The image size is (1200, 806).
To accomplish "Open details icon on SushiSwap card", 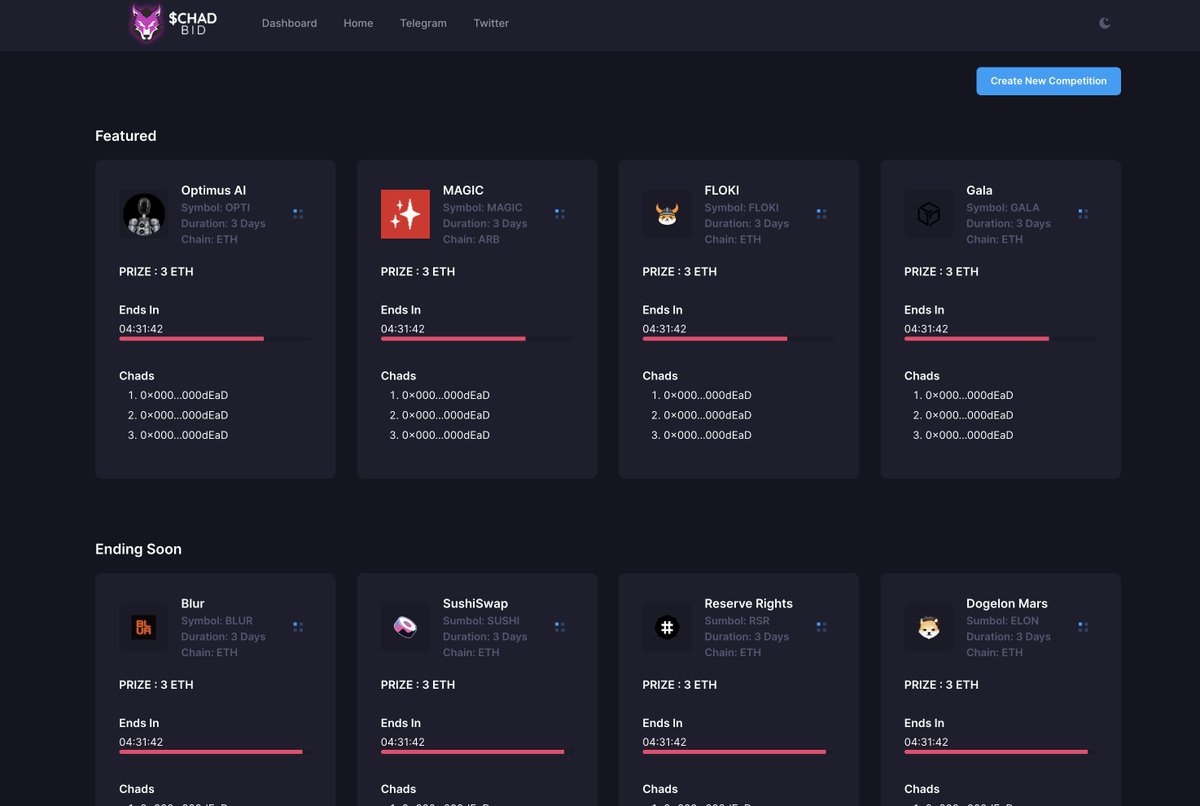I will 560,626.
